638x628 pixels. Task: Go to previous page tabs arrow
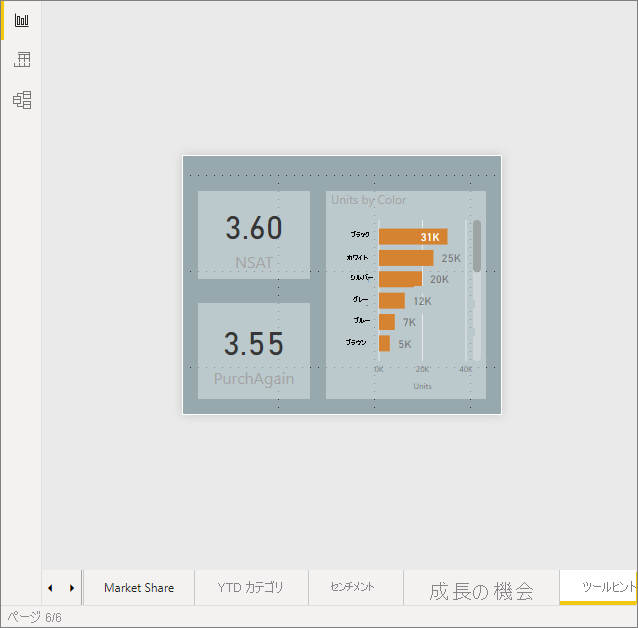point(50,588)
